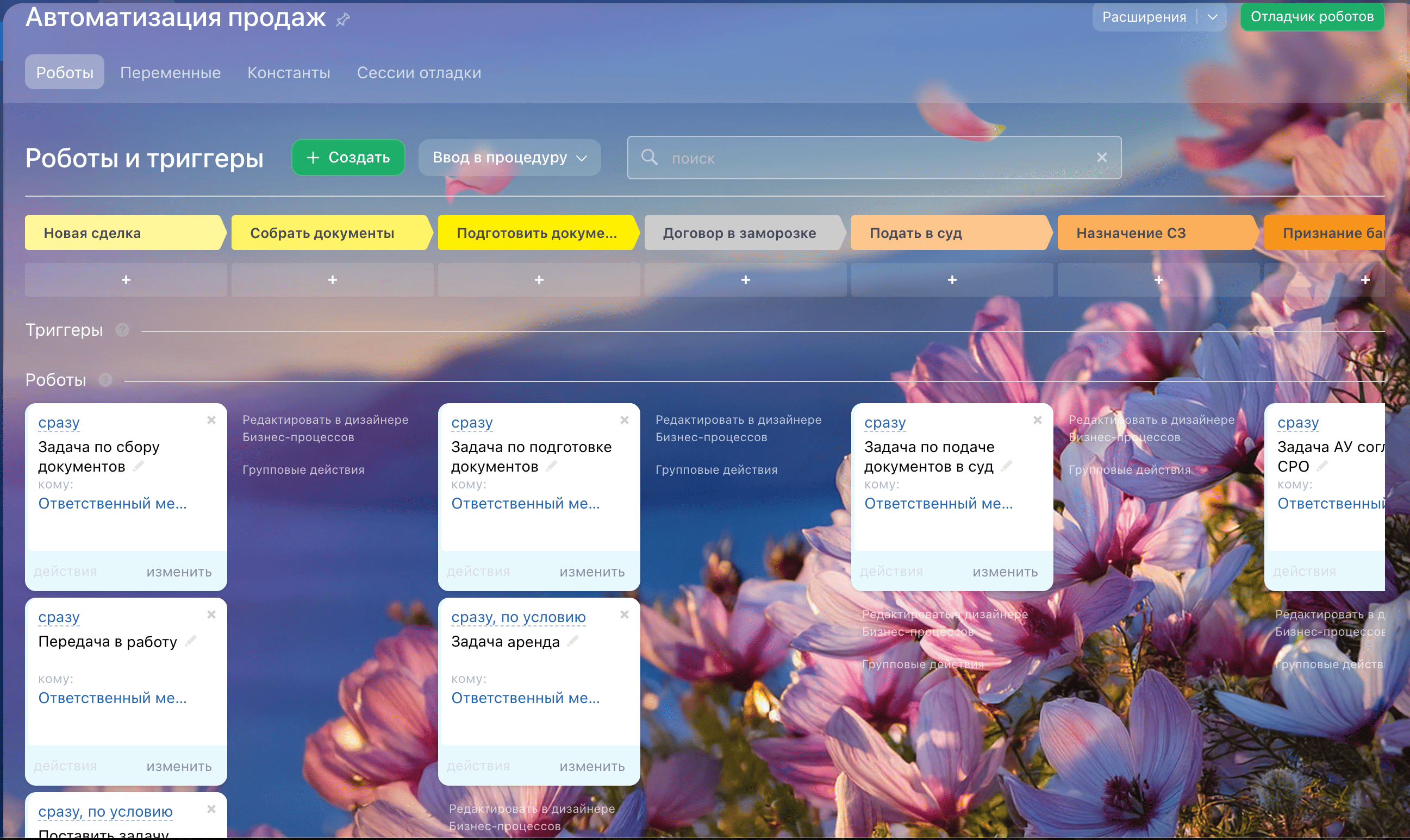Add a trigger under the Подать в суд stage
Screen dimensions: 1410x840
pos(952,280)
